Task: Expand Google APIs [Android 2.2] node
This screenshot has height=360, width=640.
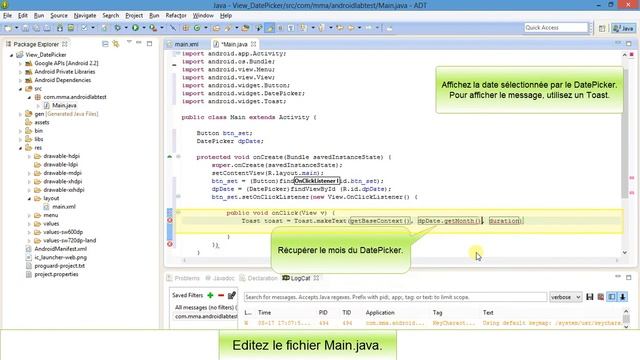Action: (20, 63)
